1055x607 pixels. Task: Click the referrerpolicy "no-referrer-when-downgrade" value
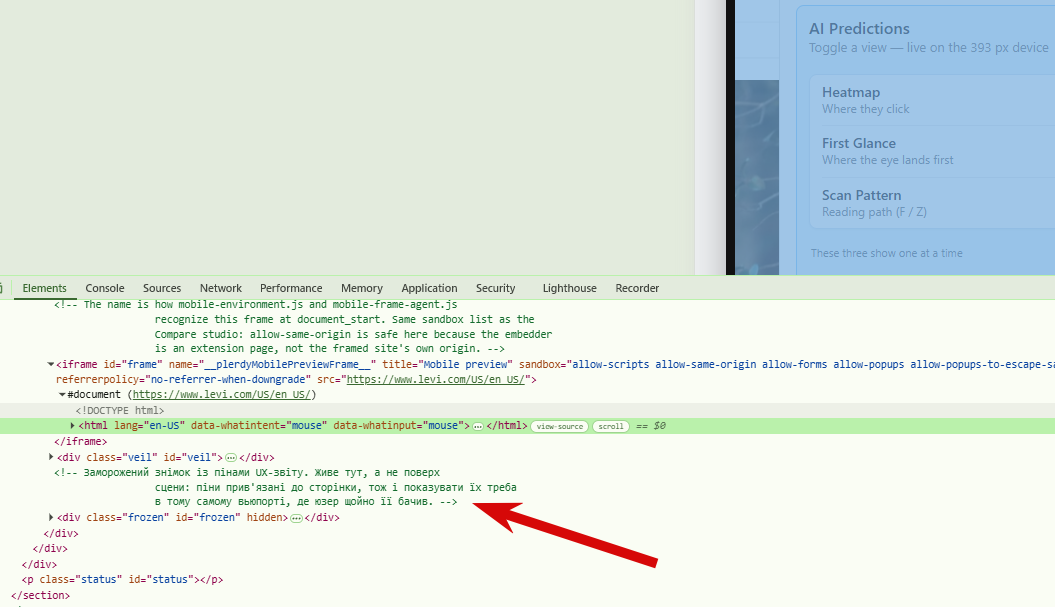pos(228,380)
